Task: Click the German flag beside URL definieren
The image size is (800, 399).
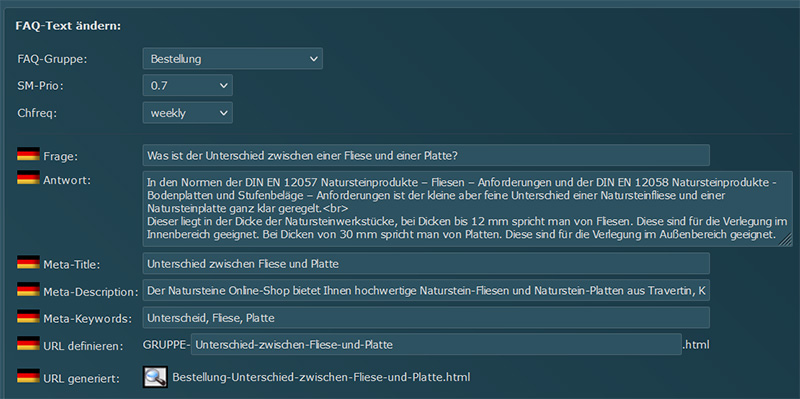Action: pyautogui.click(x=28, y=343)
